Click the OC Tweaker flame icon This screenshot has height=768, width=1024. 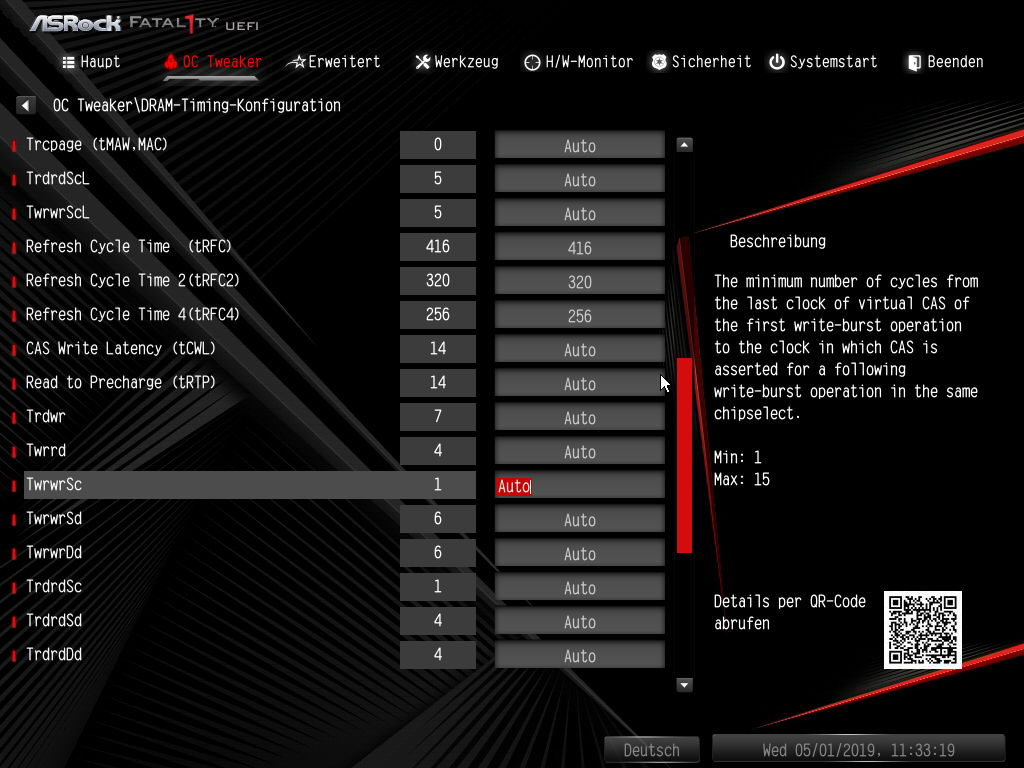171,62
